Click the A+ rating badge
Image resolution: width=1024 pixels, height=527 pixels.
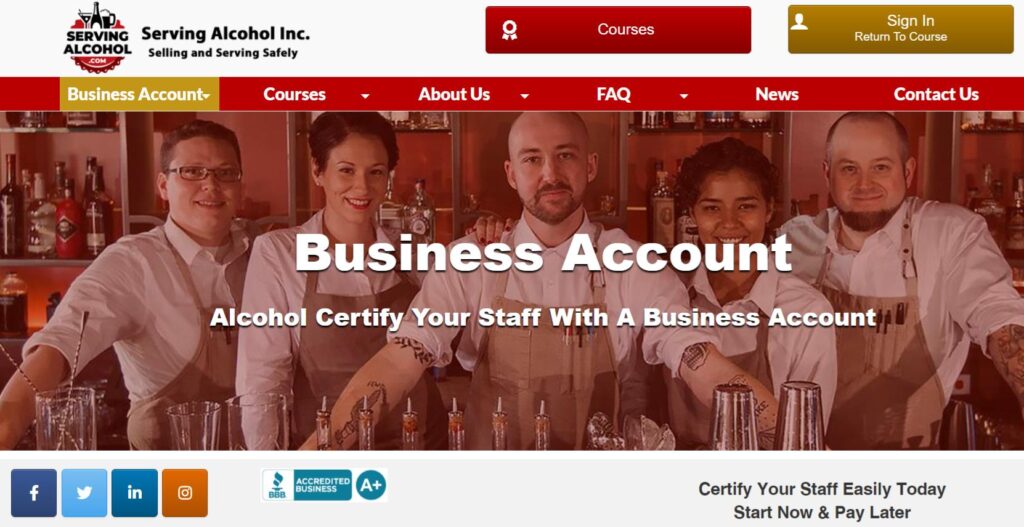(370, 485)
